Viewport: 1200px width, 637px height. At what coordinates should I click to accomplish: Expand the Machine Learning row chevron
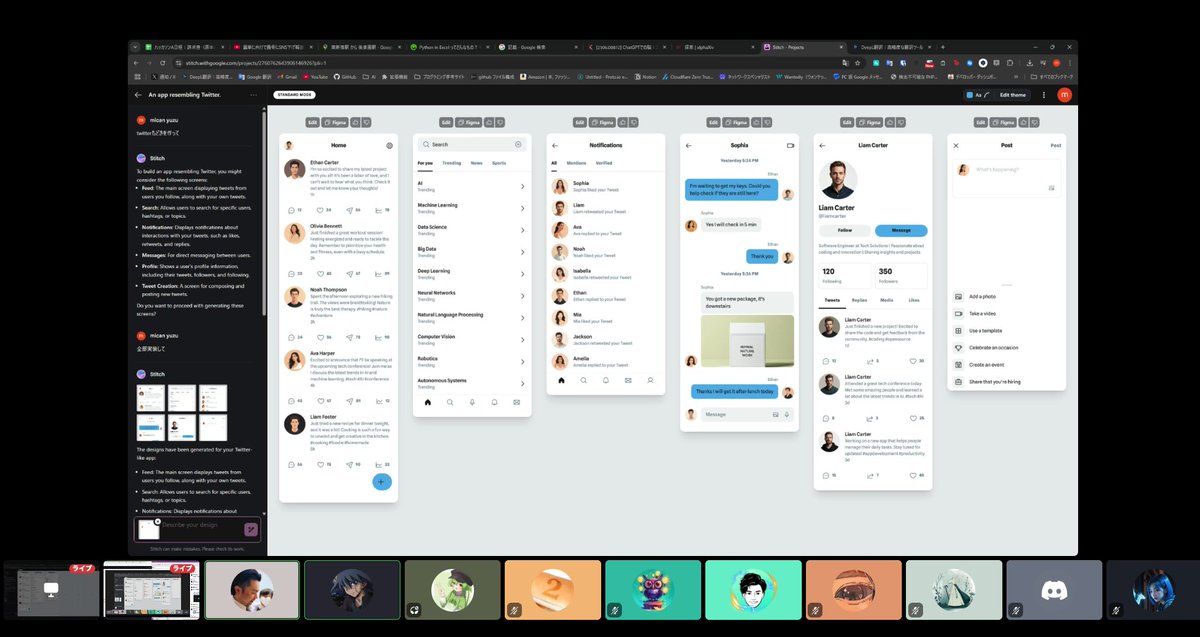coord(522,208)
